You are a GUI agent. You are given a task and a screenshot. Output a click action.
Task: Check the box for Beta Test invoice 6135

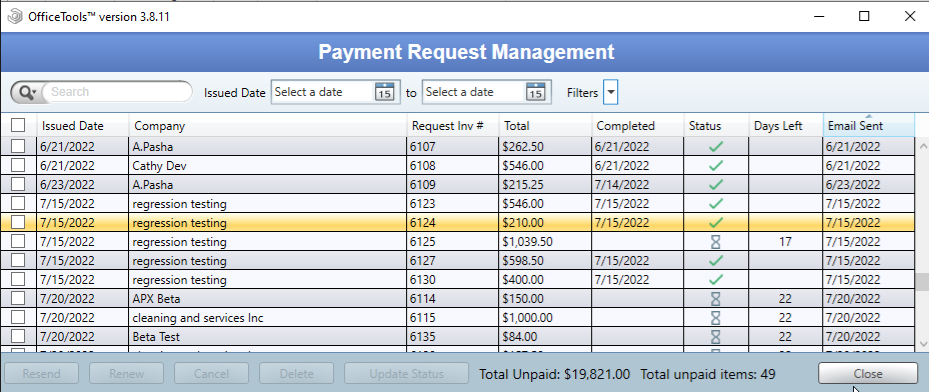(18, 337)
